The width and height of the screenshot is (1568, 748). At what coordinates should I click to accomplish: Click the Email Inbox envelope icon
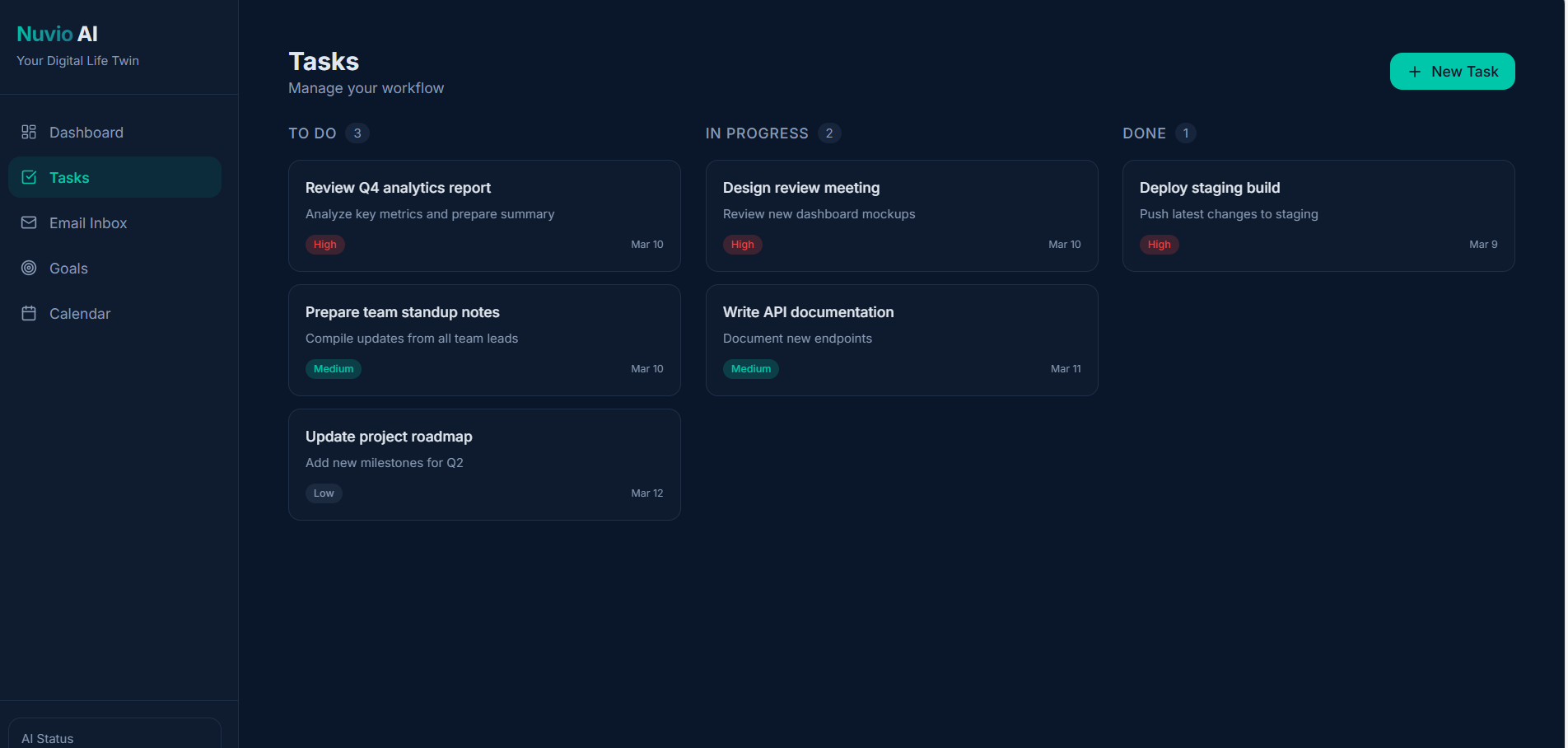29,222
